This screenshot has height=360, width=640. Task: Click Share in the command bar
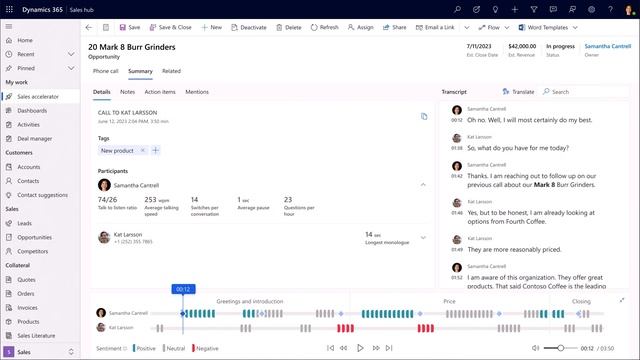point(394,27)
